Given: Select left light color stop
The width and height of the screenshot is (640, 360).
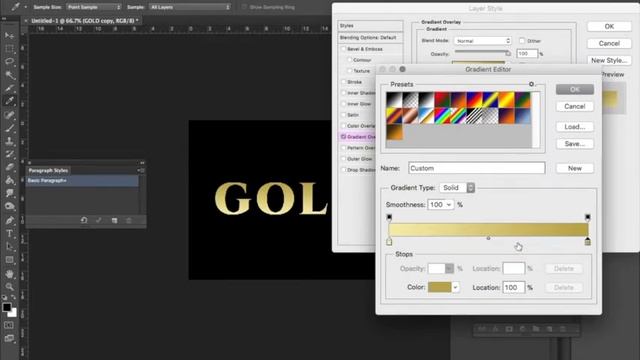Looking at the screenshot, I should click(x=389, y=242).
